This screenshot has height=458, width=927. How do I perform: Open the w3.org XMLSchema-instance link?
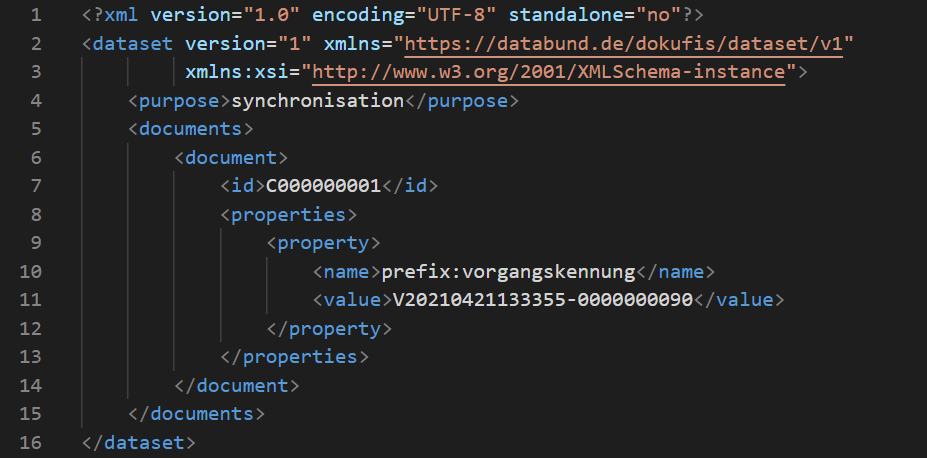pyautogui.click(x=549, y=72)
